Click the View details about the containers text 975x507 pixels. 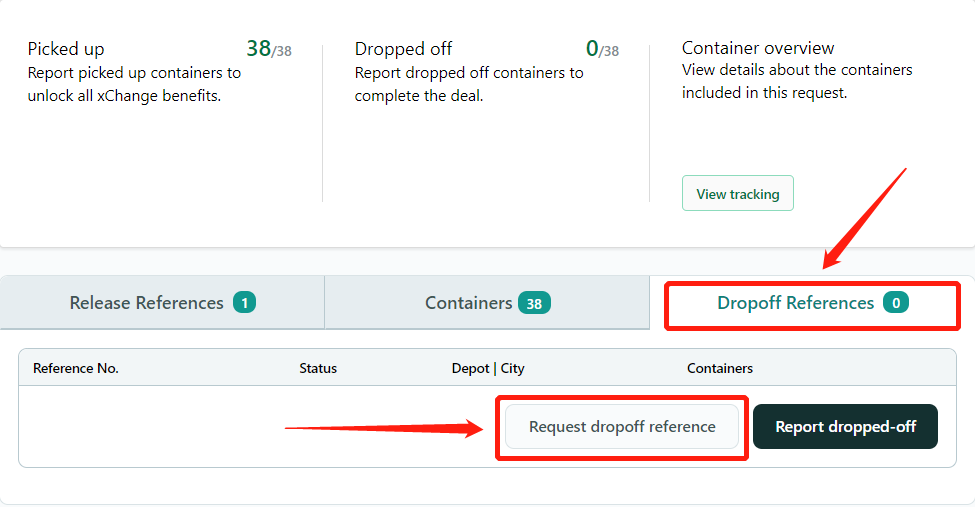[x=797, y=70]
